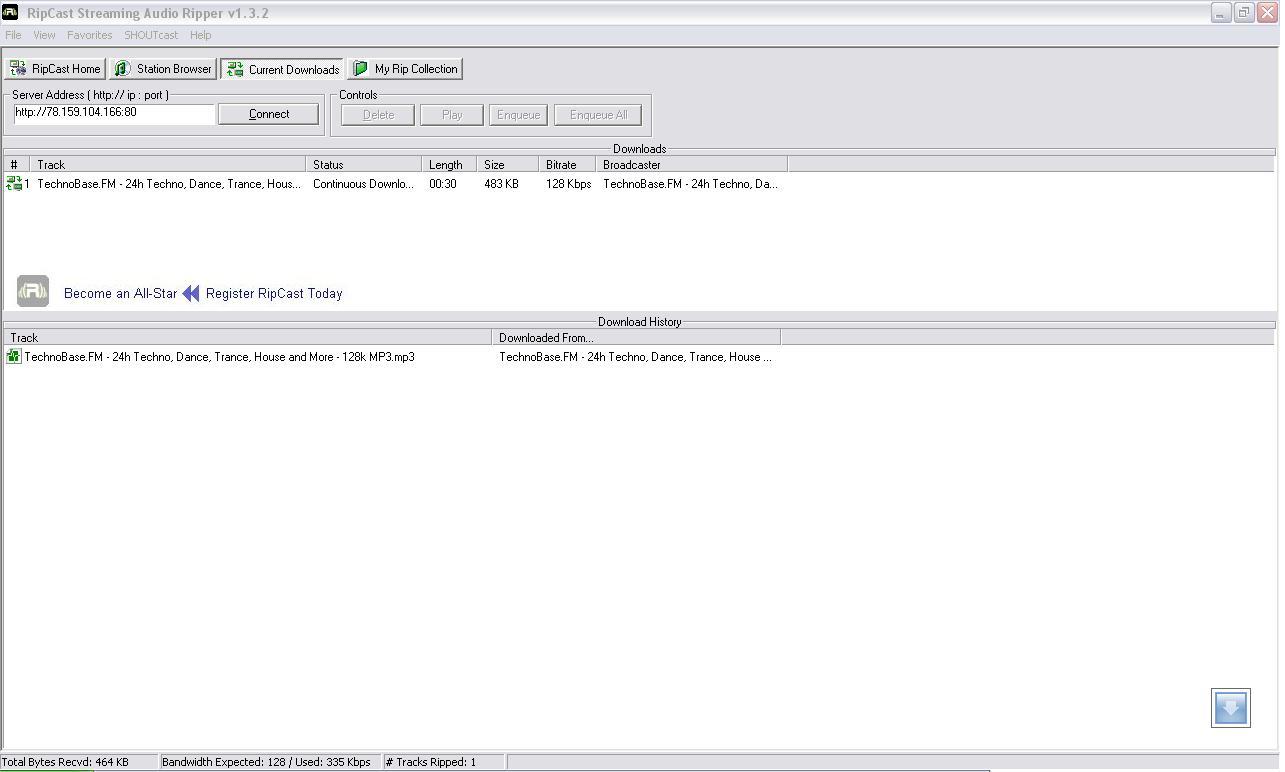Click the Download History Track column header
This screenshot has width=1285, height=772.
(x=247, y=338)
